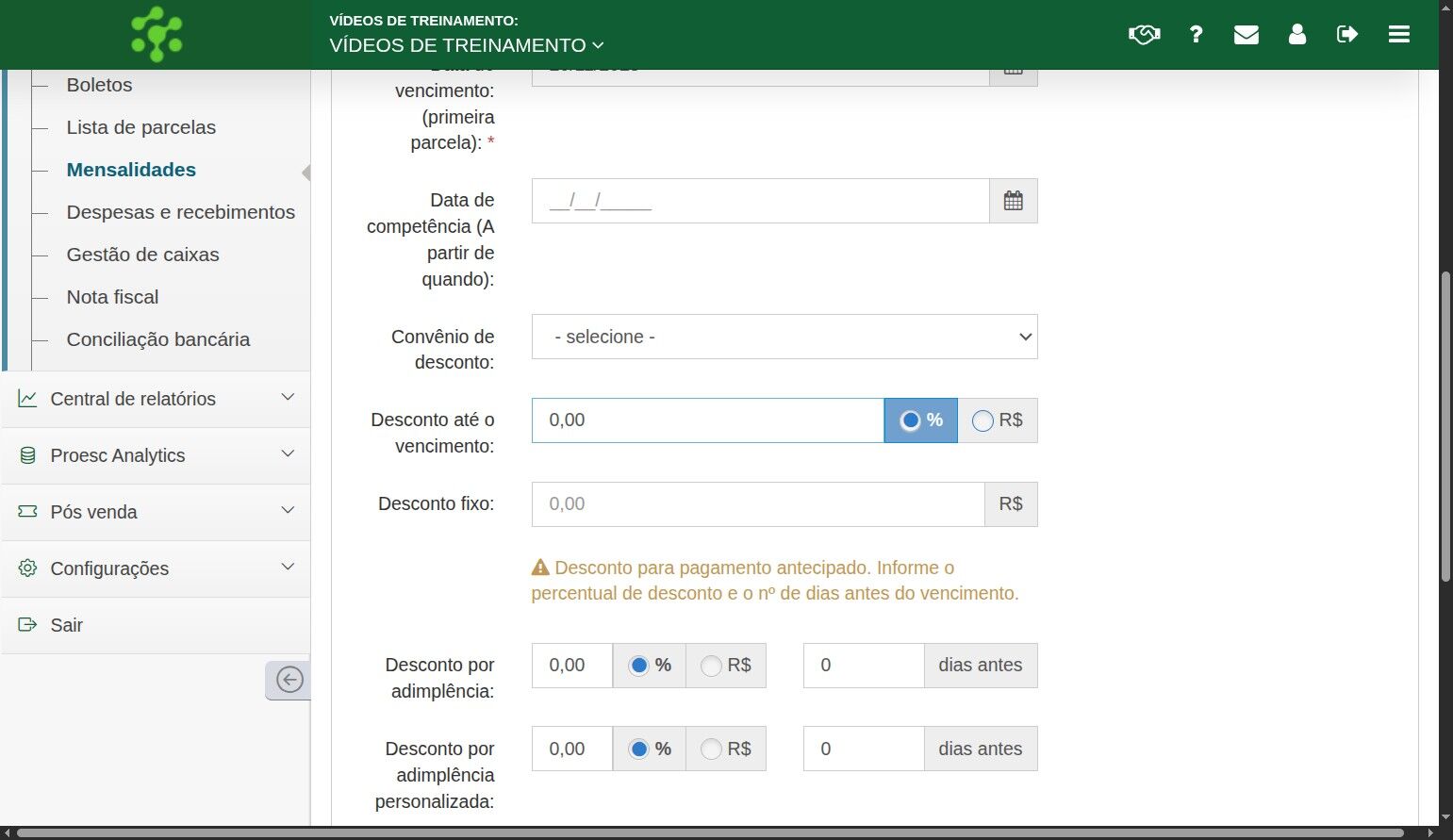Open the handshake partnership icon
Screen dimensions: 1453x840
click(x=1144, y=35)
